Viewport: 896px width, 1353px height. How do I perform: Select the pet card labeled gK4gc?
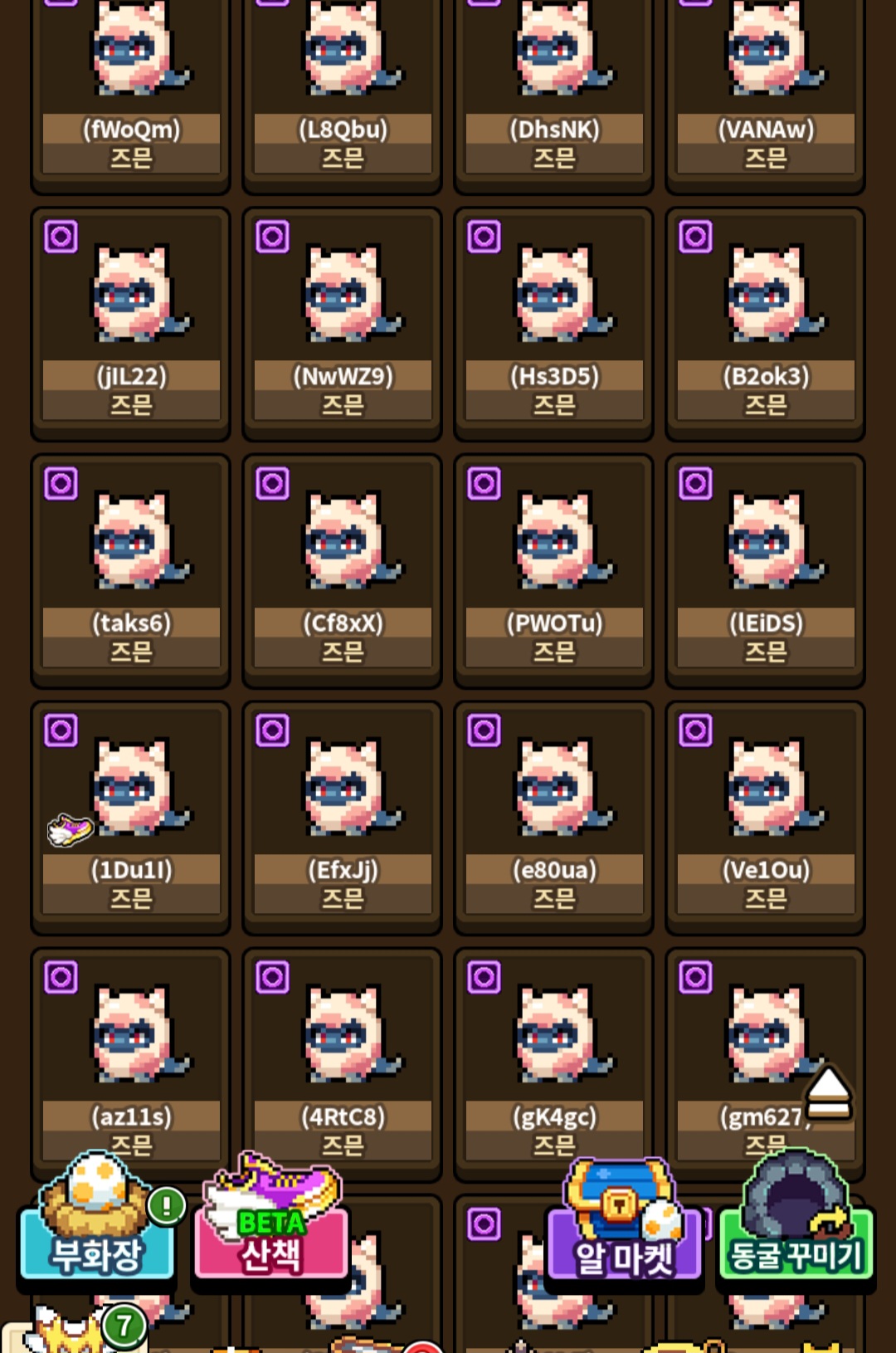[554, 1064]
